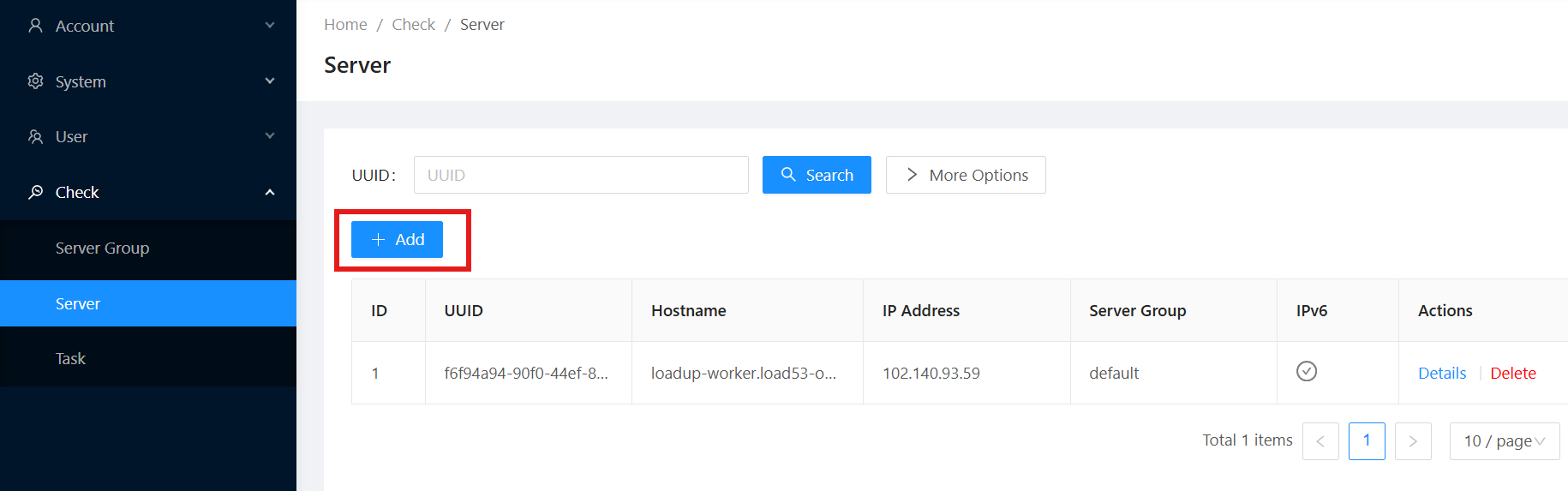Expand More Options filter panel

coord(966,175)
